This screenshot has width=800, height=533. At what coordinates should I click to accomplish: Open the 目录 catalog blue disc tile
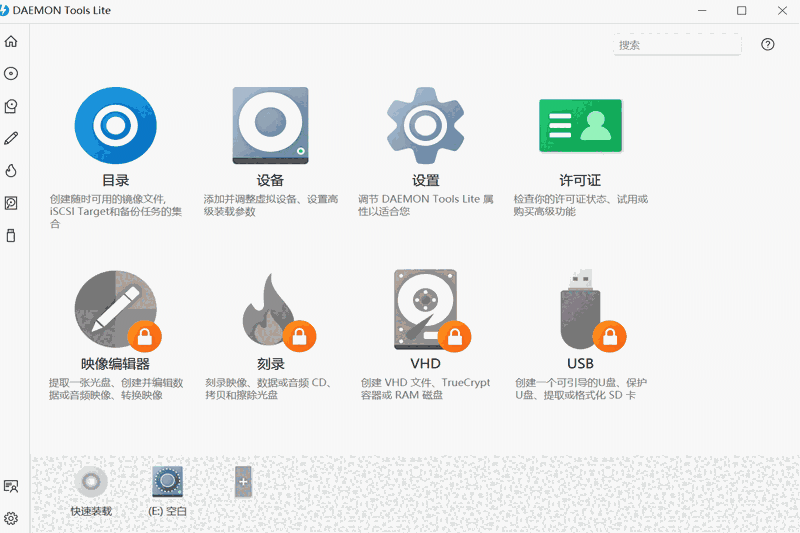pyautogui.click(x=115, y=125)
